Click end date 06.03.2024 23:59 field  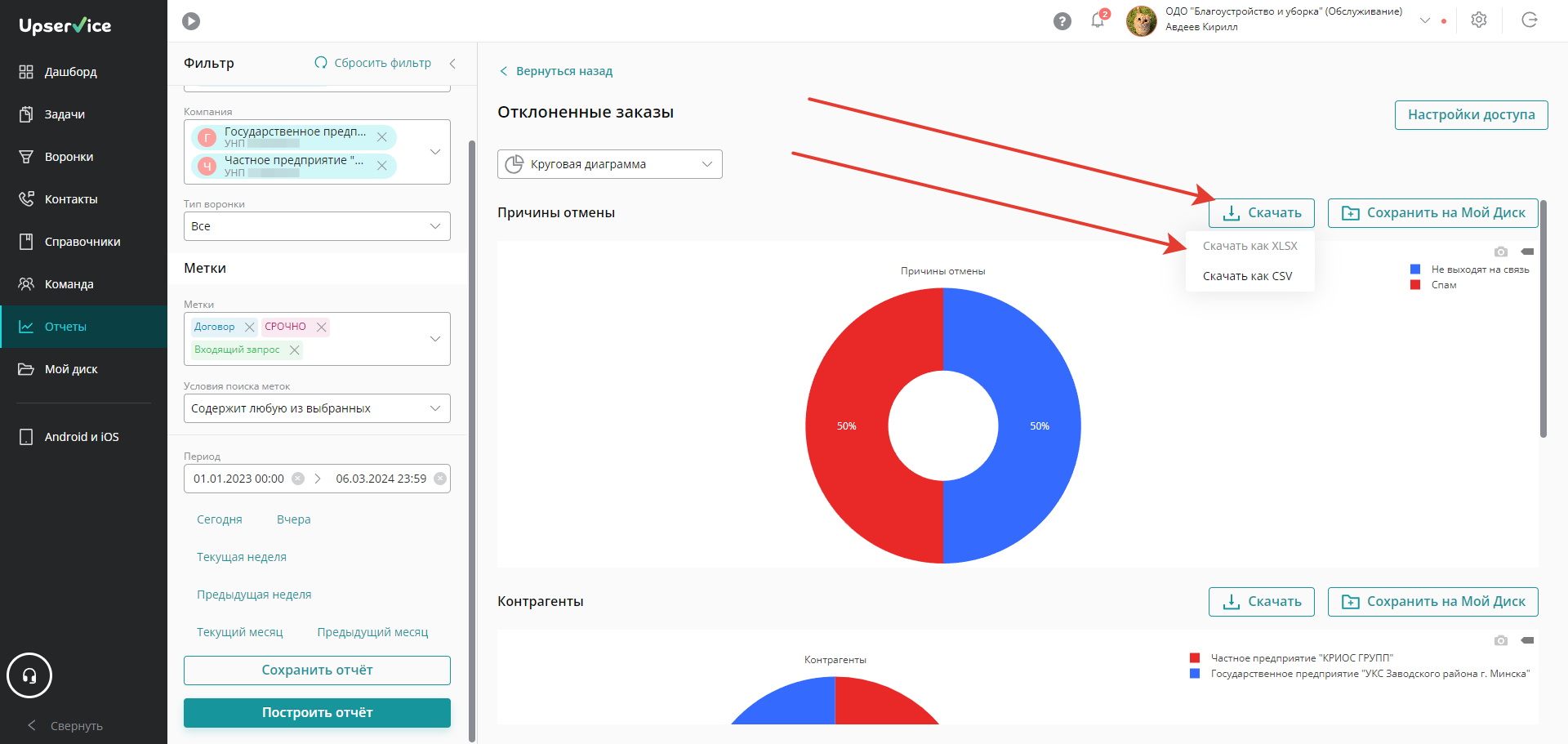[x=381, y=479]
